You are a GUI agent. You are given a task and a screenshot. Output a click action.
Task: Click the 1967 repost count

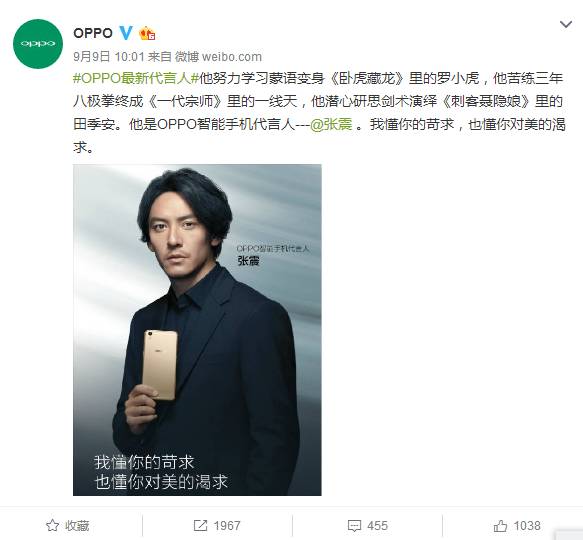(227, 525)
